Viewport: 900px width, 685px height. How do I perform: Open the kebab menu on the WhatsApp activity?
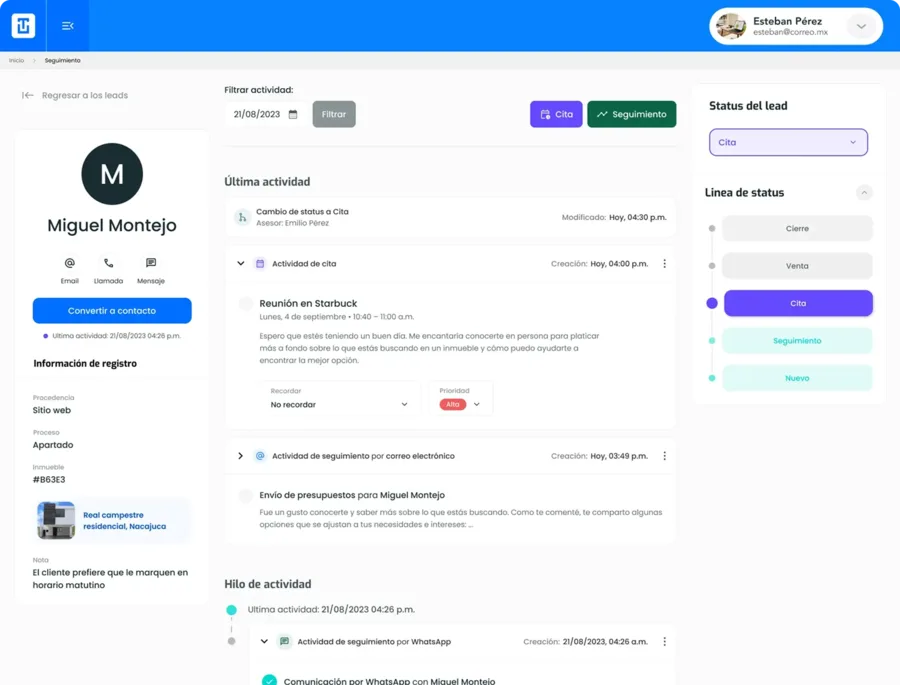664,641
